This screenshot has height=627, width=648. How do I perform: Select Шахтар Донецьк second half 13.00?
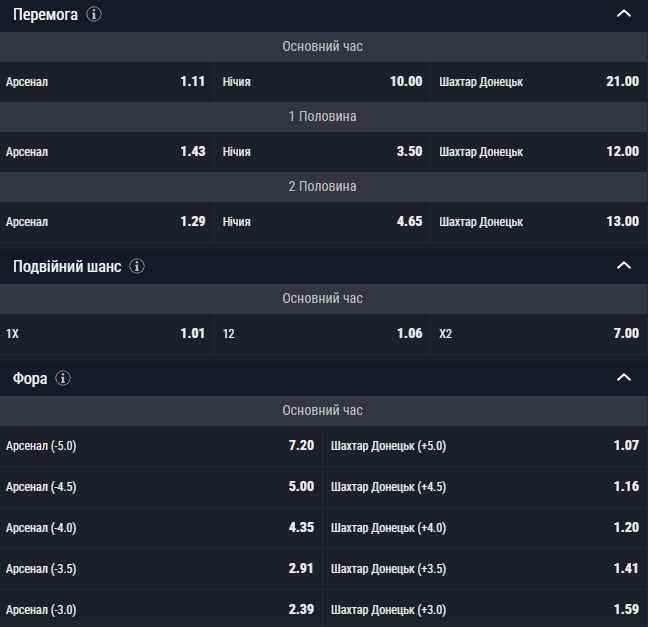pyautogui.click(x=539, y=222)
